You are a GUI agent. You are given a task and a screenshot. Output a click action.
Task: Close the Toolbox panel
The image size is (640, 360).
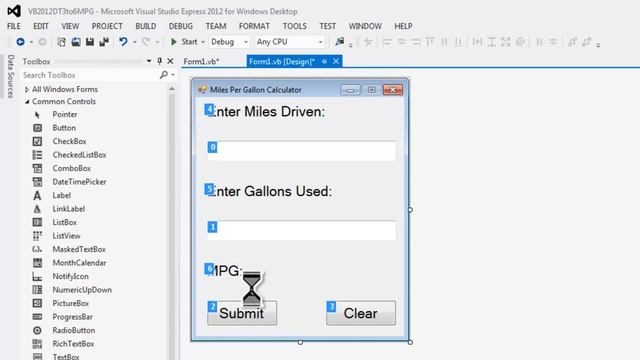171,61
